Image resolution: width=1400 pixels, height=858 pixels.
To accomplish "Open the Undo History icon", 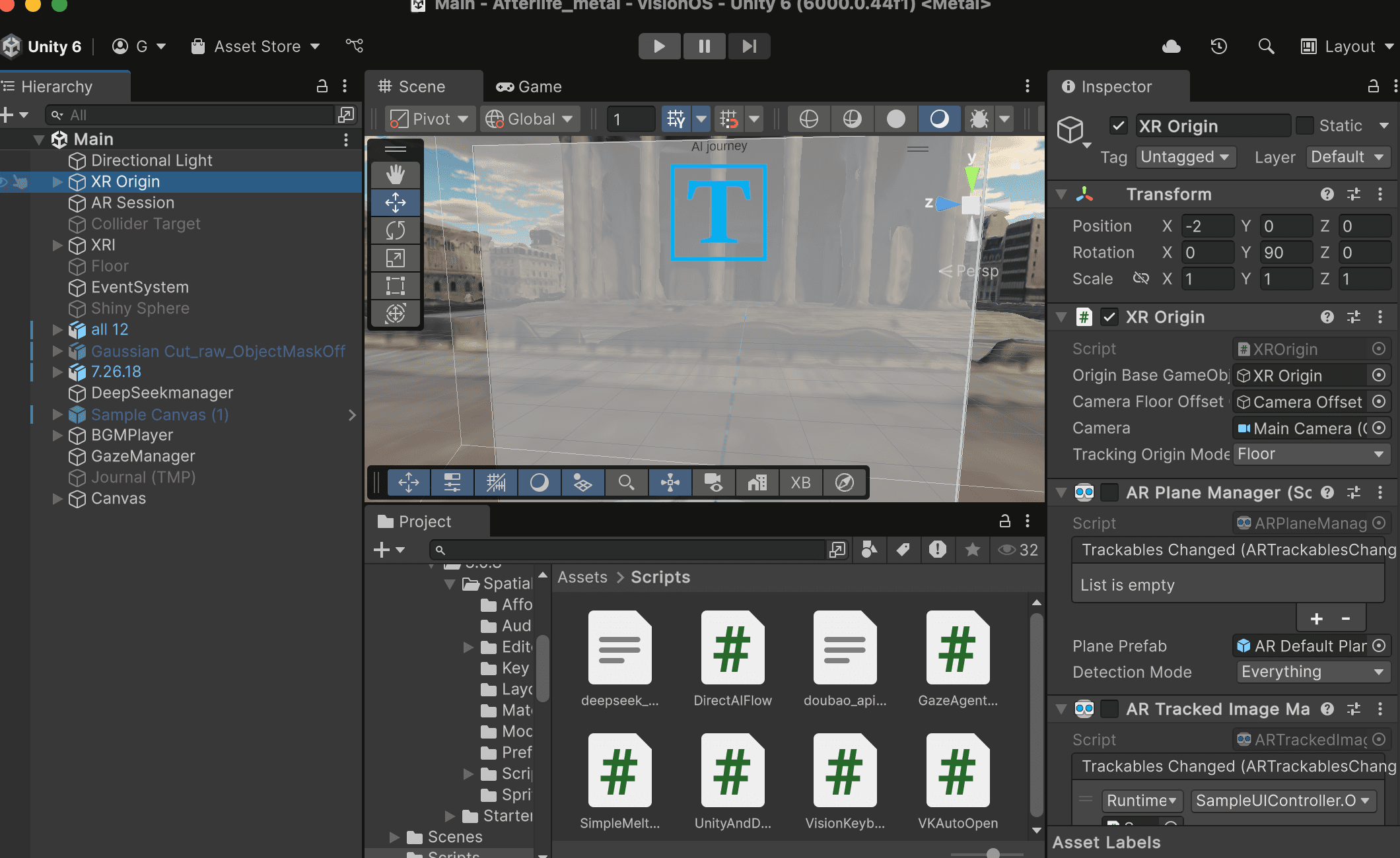I will (x=1218, y=46).
